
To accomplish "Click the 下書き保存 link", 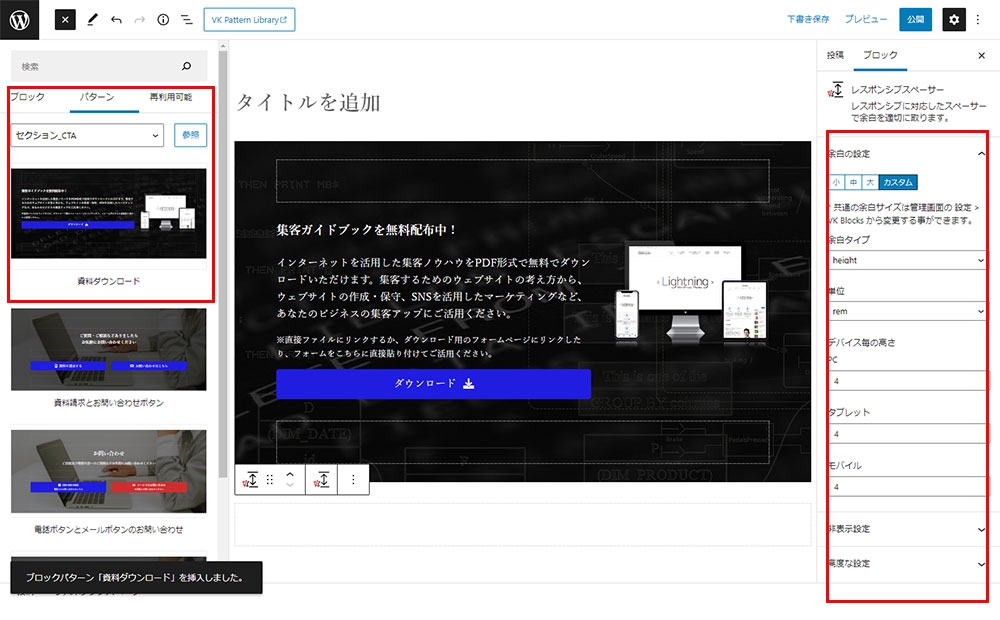I will (807, 19).
